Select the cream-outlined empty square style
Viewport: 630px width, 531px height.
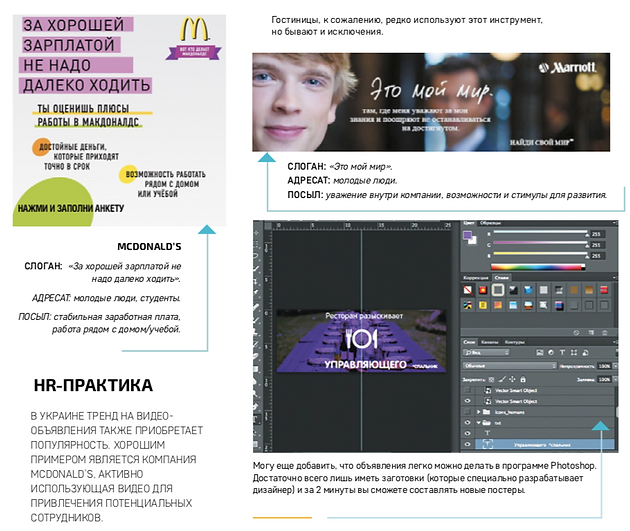click(498, 290)
